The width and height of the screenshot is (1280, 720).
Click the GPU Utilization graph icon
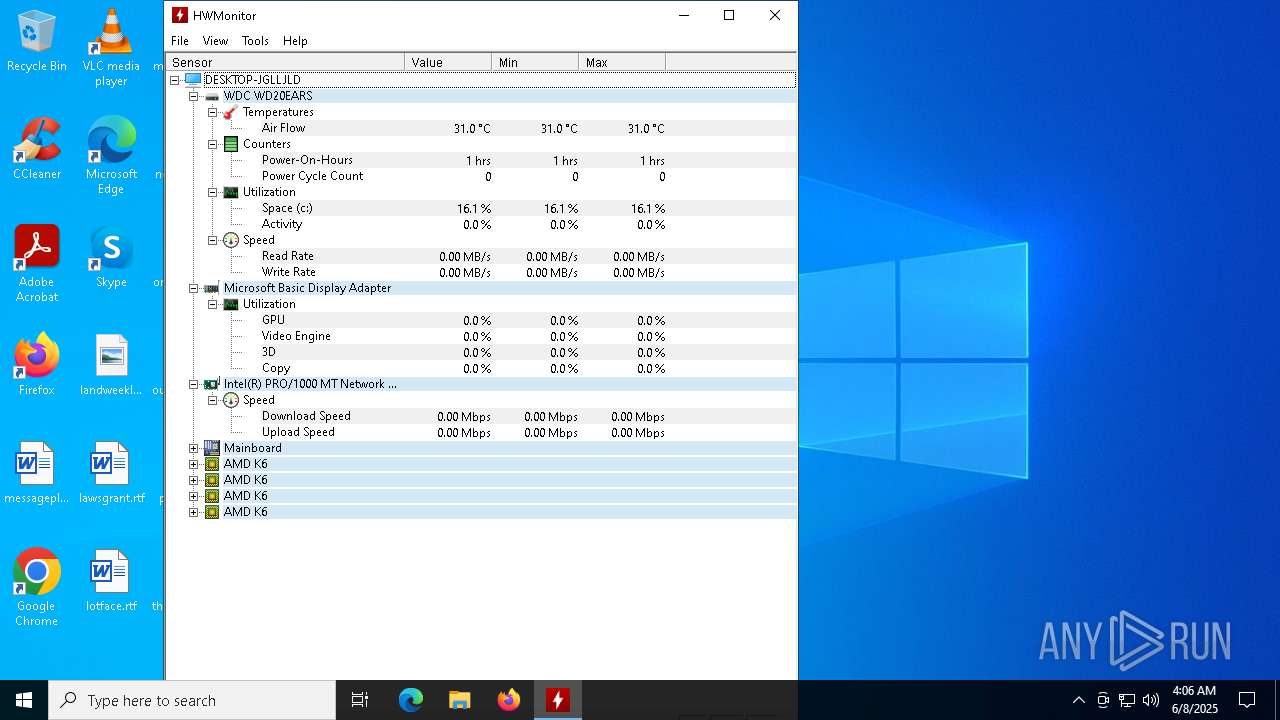coord(231,304)
